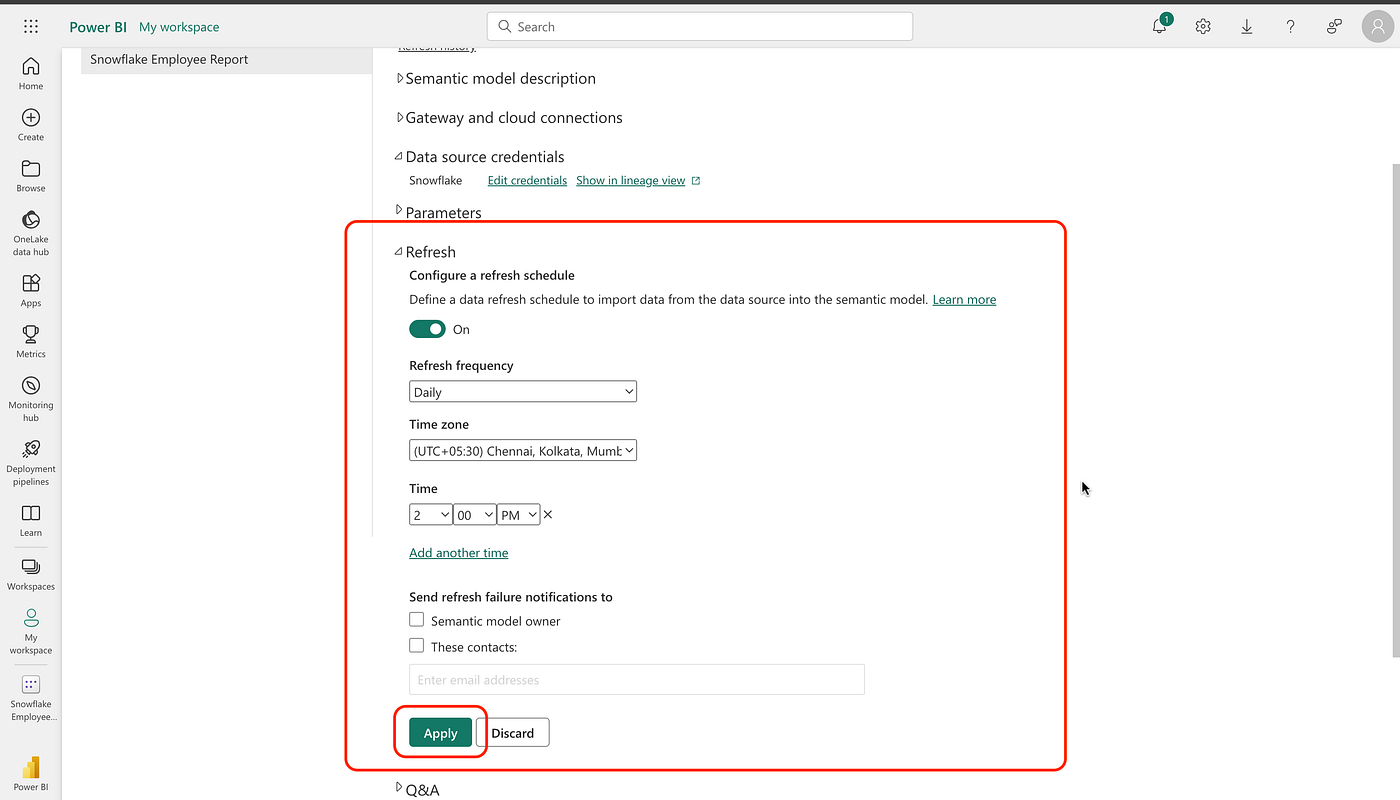The image size is (1400, 800).
Task: Open the hour dropdown showing 2
Action: (430, 515)
